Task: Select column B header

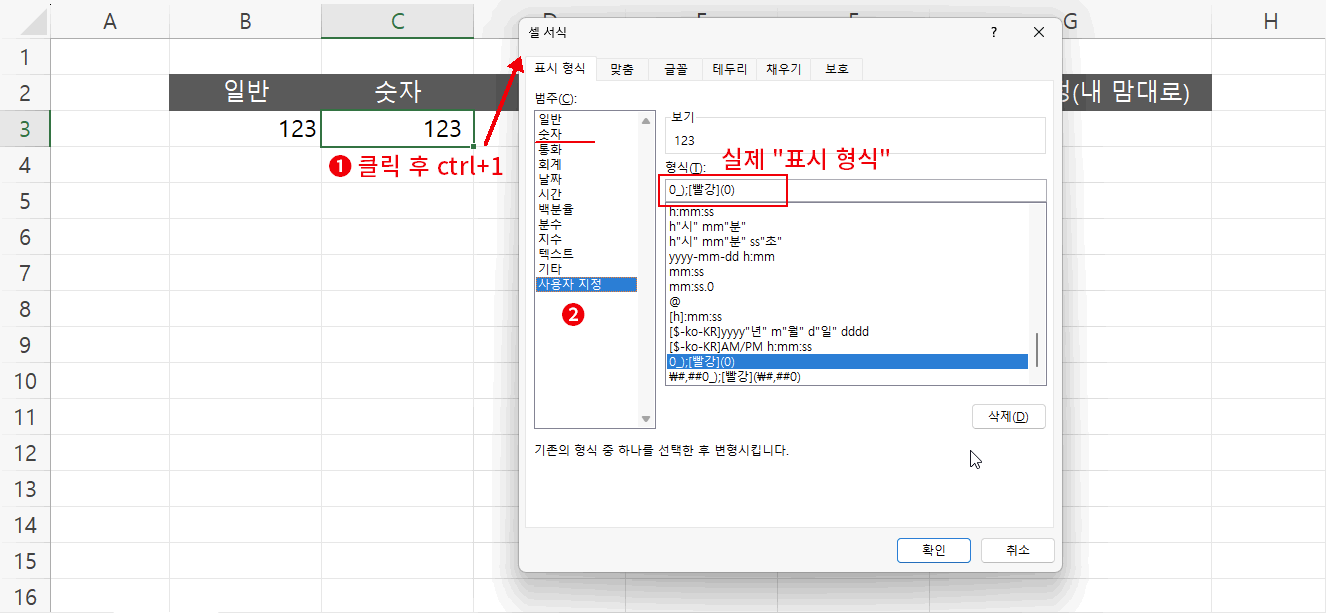Action: click(x=245, y=22)
